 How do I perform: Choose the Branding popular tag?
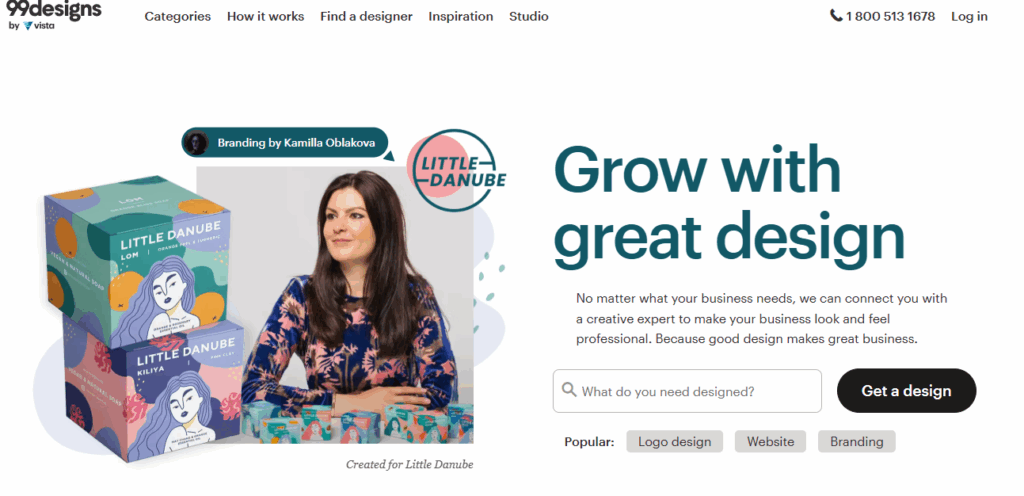(x=856, y=442)
